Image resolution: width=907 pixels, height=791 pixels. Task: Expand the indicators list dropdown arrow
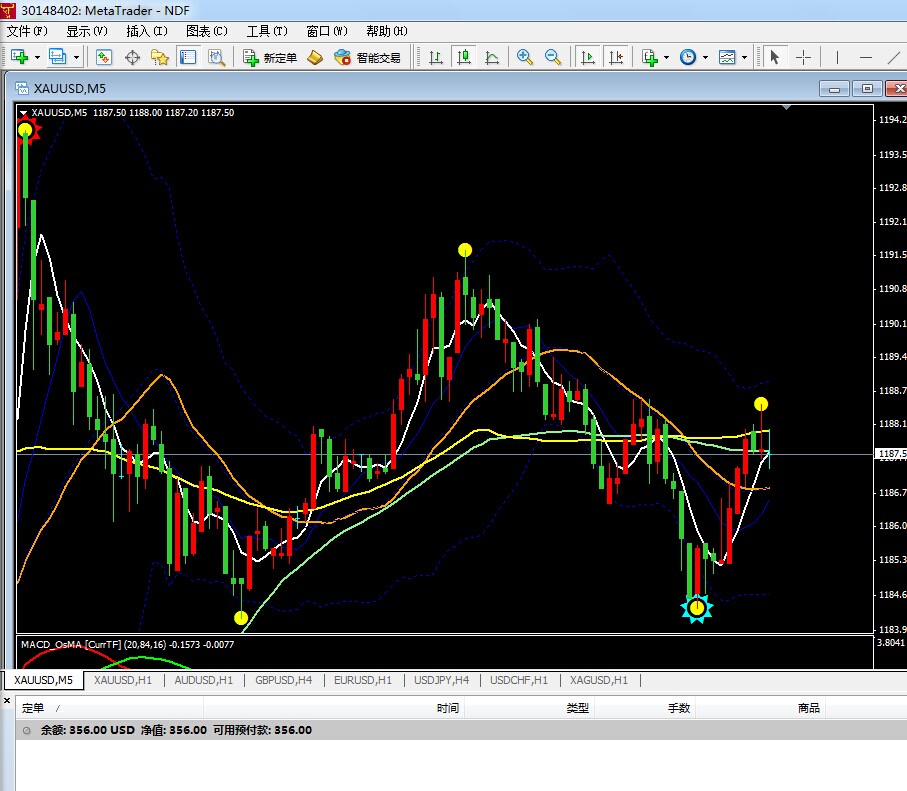point(666,58)
